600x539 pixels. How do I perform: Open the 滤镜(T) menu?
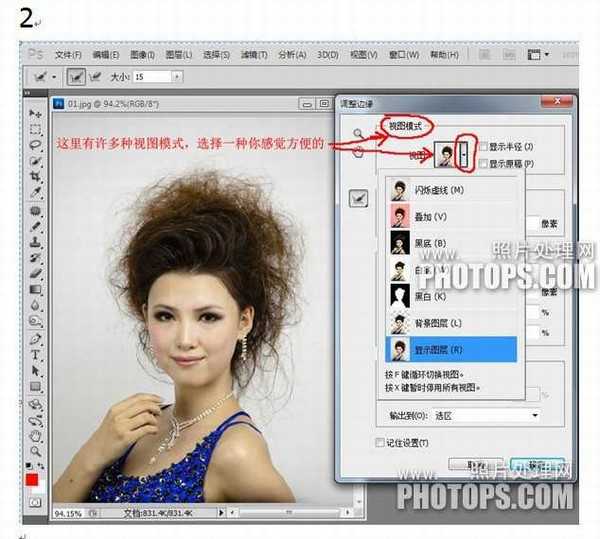(x=250, y=54)
